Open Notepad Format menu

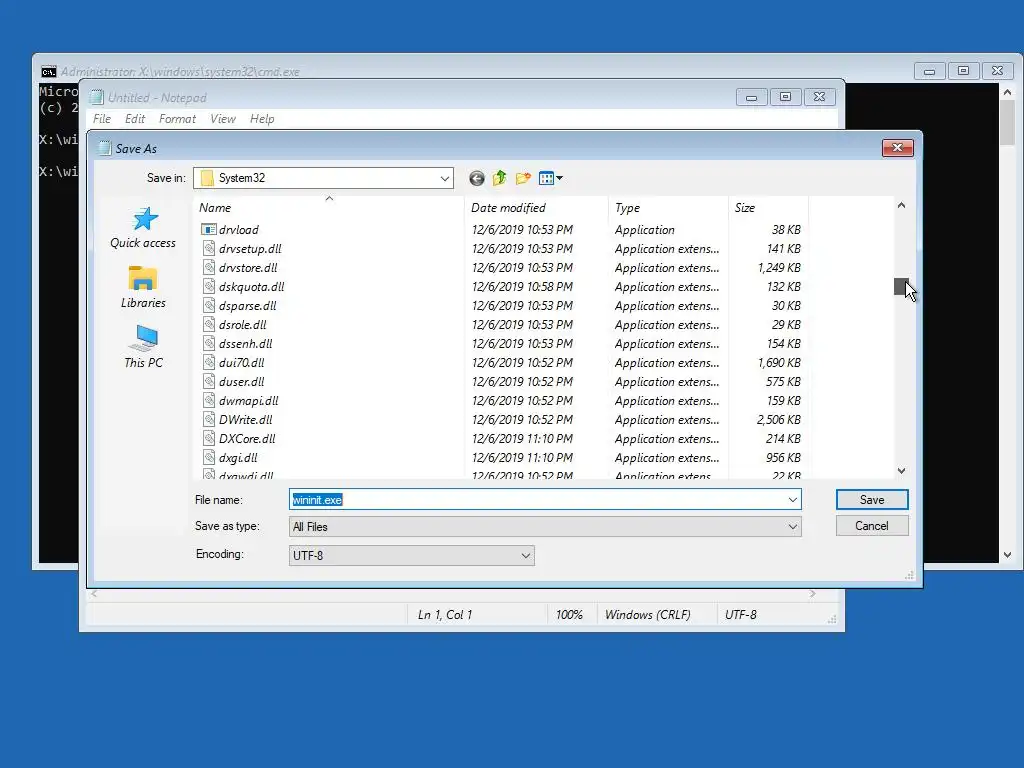point(177,119)
